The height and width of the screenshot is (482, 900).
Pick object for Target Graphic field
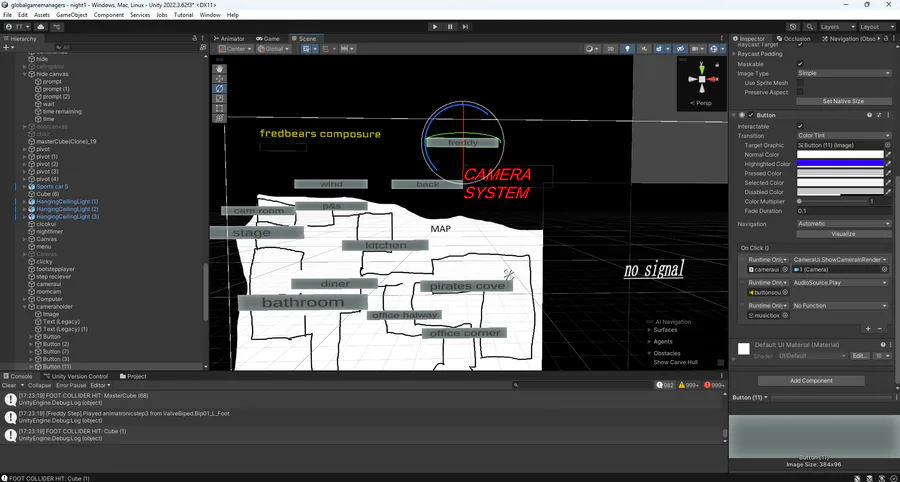coord(887,145)
